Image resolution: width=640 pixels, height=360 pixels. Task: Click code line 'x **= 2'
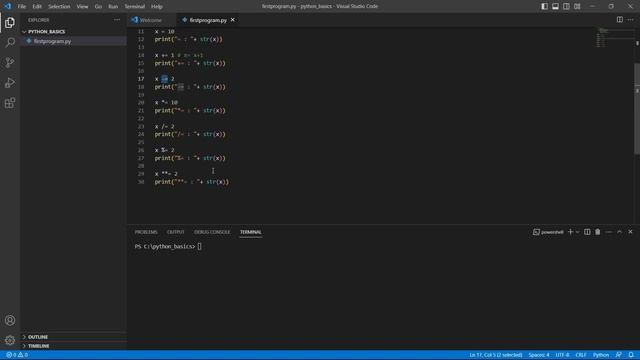tap(166, 174)
